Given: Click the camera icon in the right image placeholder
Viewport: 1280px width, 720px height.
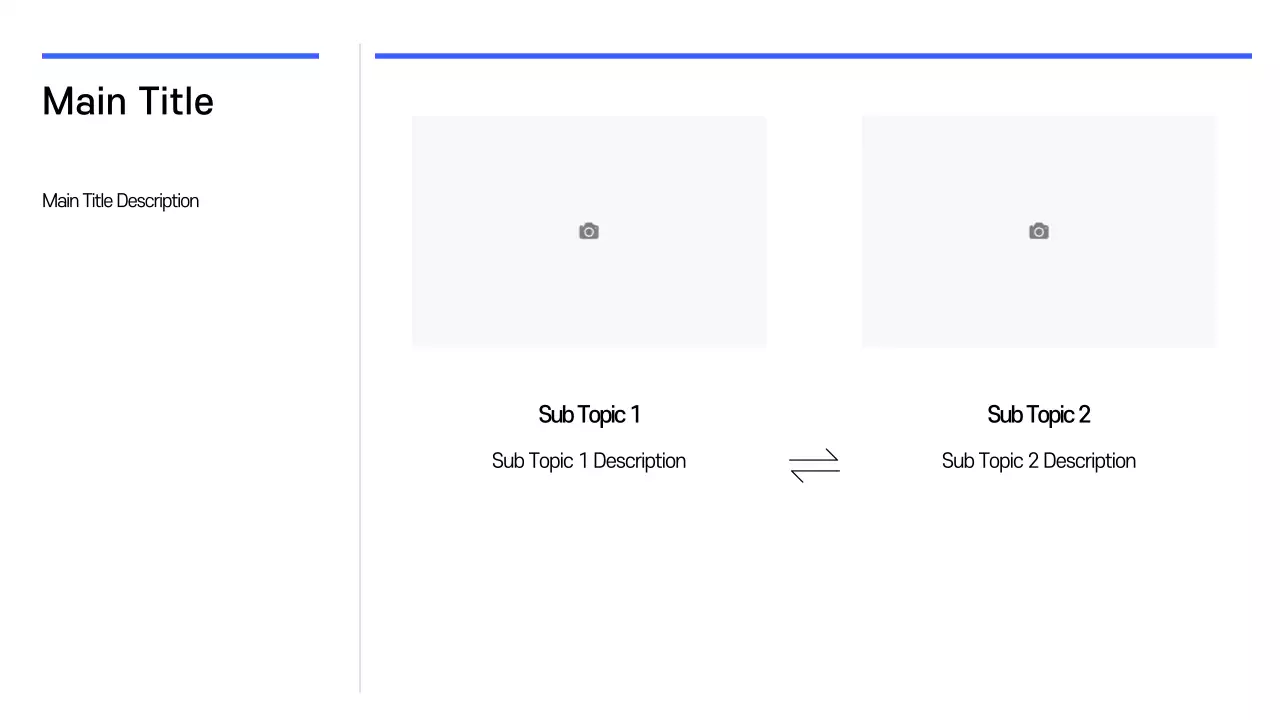Looking at the screenshot, I should [x=1039, y=232].
